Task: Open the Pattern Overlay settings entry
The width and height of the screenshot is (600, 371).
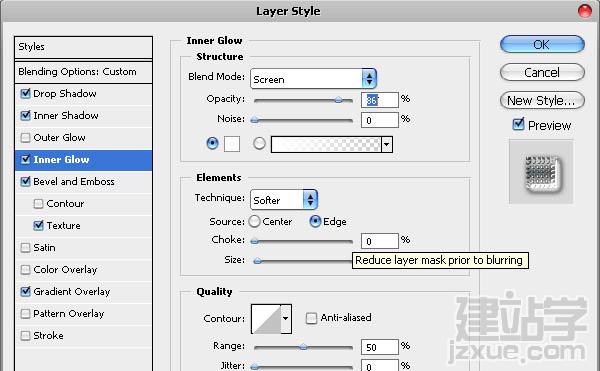Action: pyautogui.click(x=68, y=314)
